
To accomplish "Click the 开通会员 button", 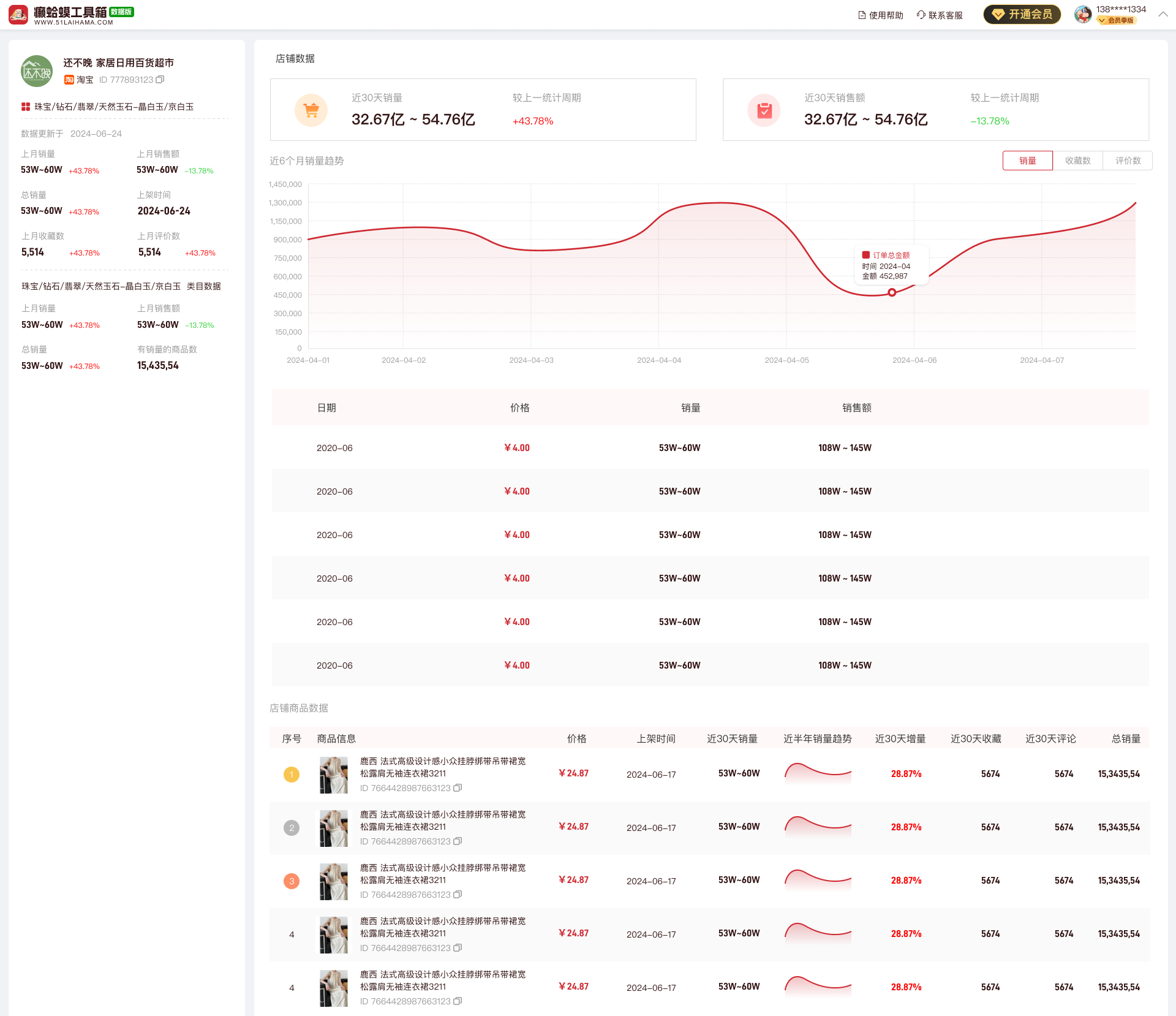I will (x=1022, y=14).
